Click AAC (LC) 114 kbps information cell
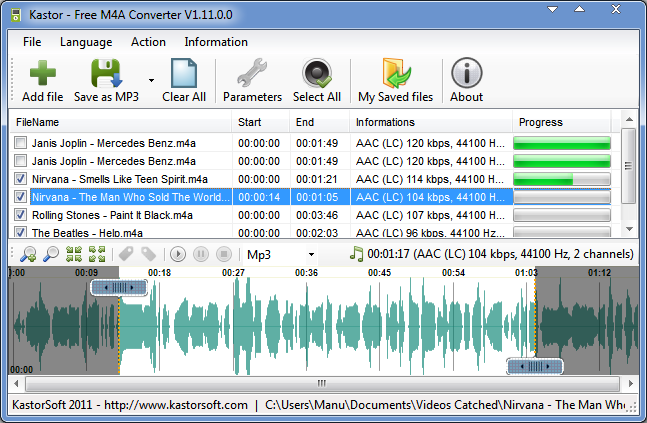The height and width of the screenshot is (423, 647). (431, 179)
